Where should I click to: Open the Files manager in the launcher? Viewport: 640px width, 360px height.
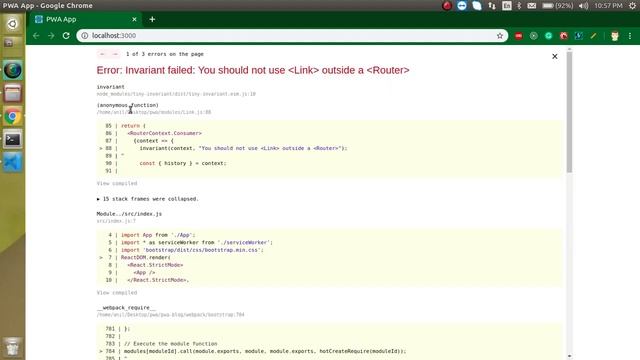(x=12, y=93)
